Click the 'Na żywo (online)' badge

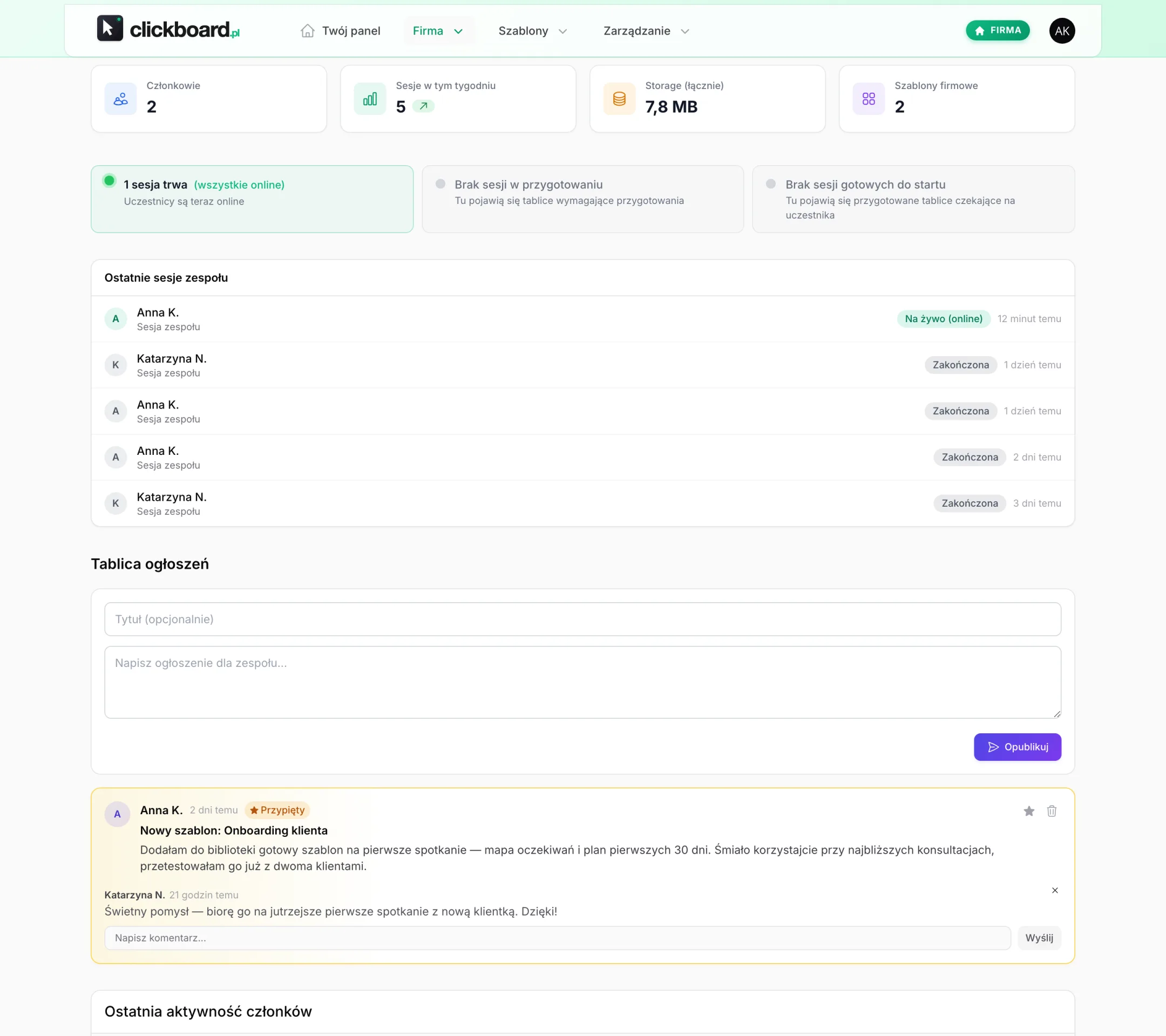[944, 319]
